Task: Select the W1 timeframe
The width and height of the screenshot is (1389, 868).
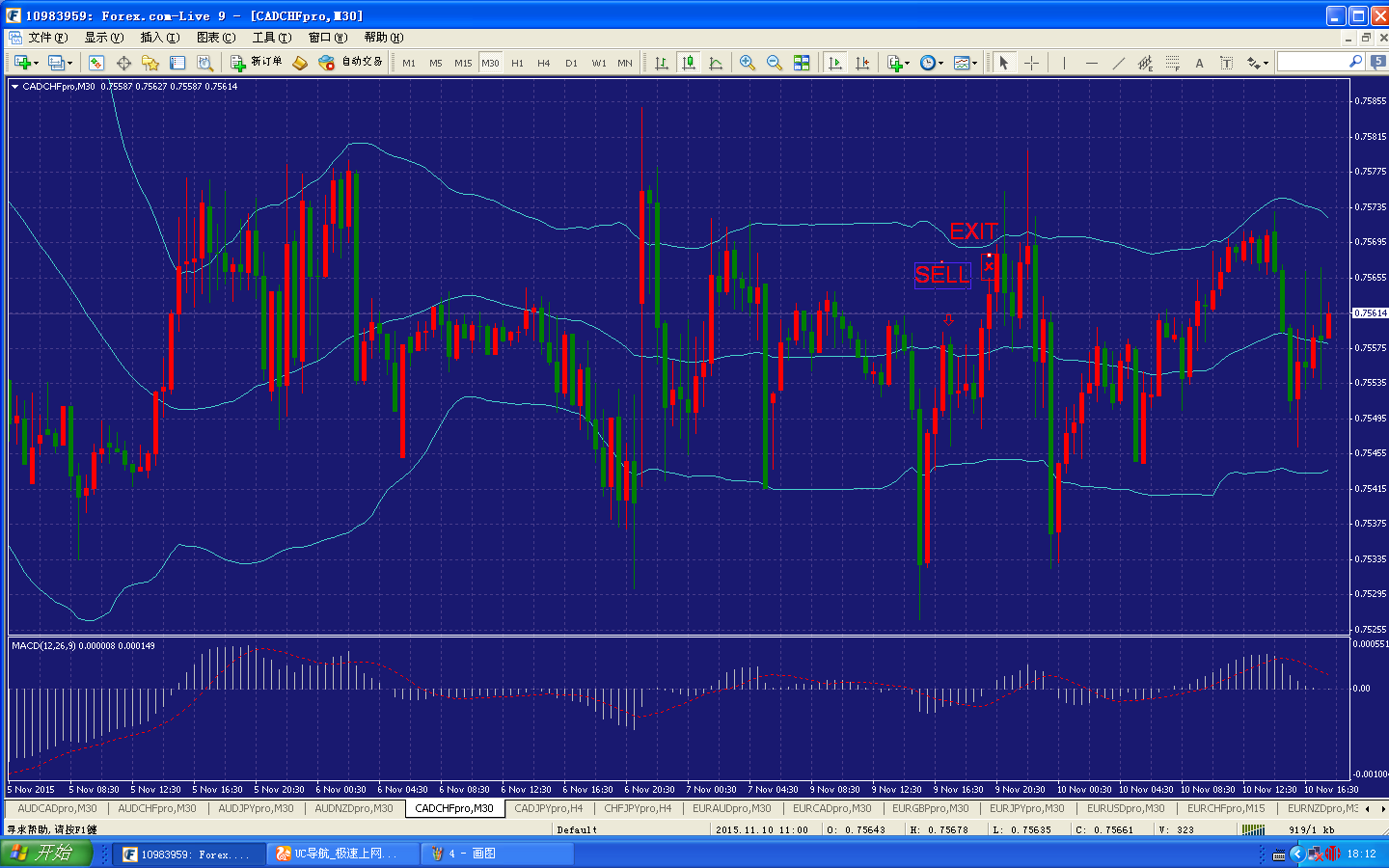Action: pyautogui.click(x=599, y=63)
